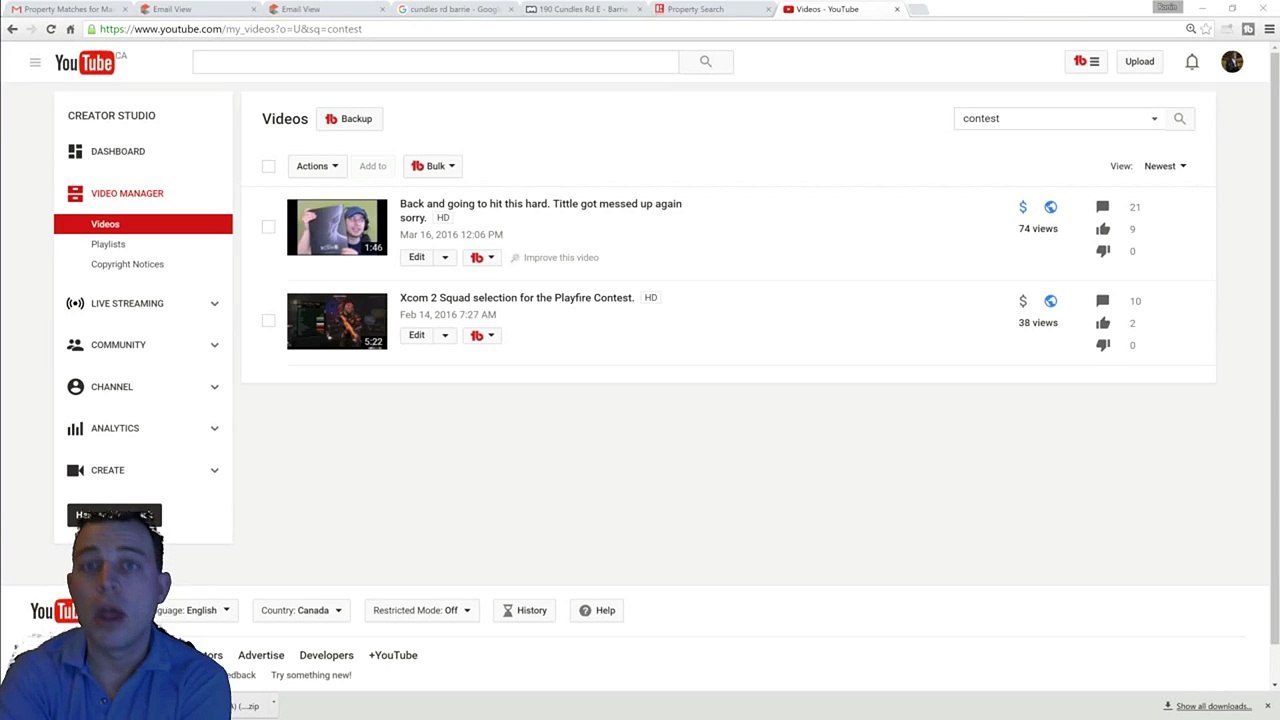This screenshot has height=720, width=1280.
Task: Open the notifications bell
Action: (1192, 62)
